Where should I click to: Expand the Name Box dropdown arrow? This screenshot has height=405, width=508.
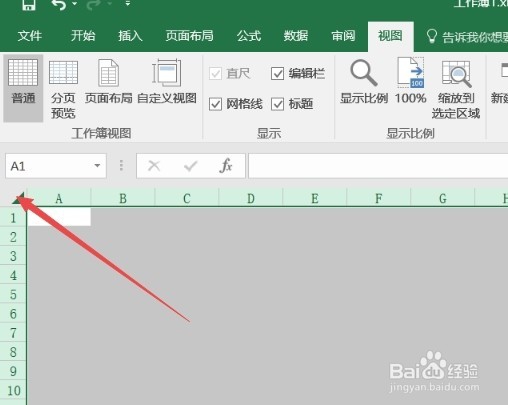97,166
